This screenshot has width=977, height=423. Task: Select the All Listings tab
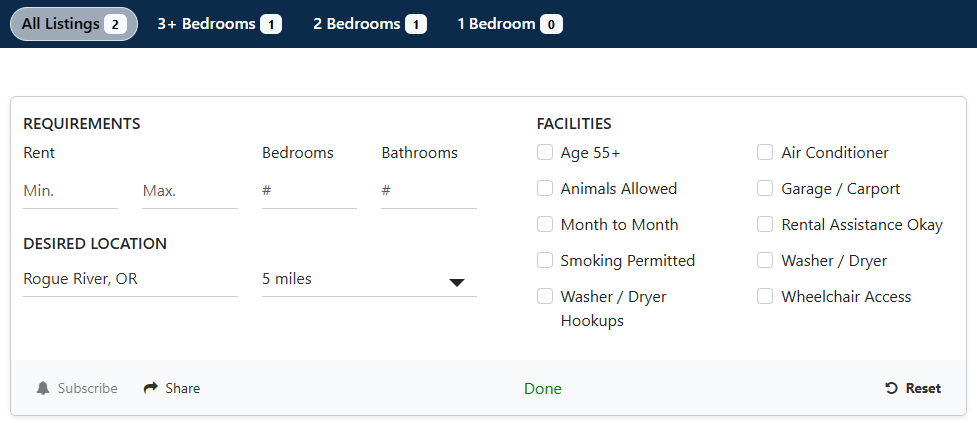(x=74, y=24)
